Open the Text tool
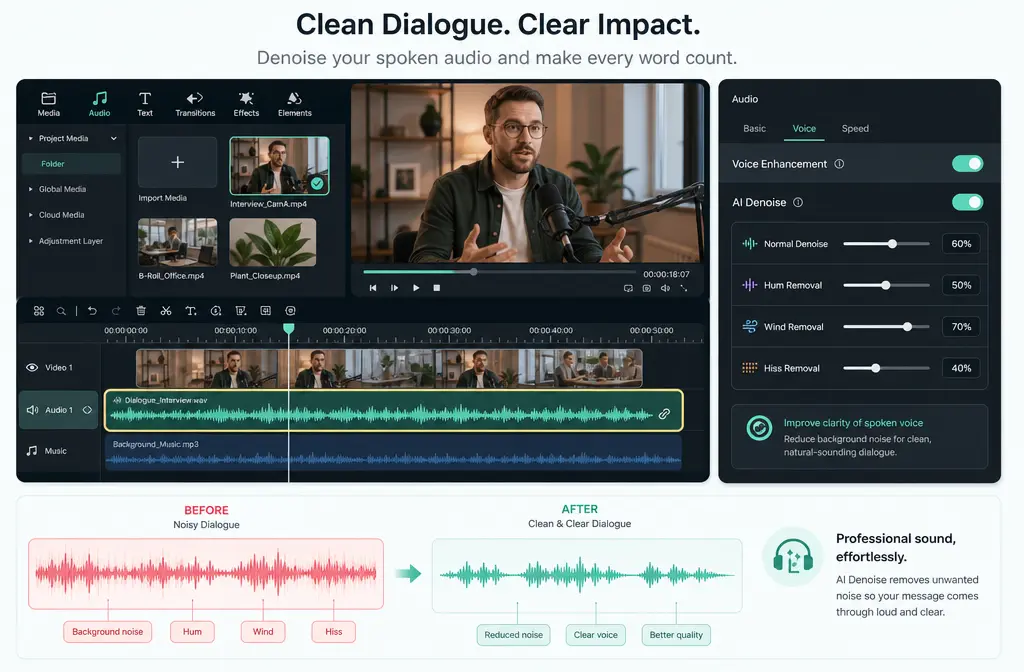Viewport: 1024px width, 672px height. [145, 98]
